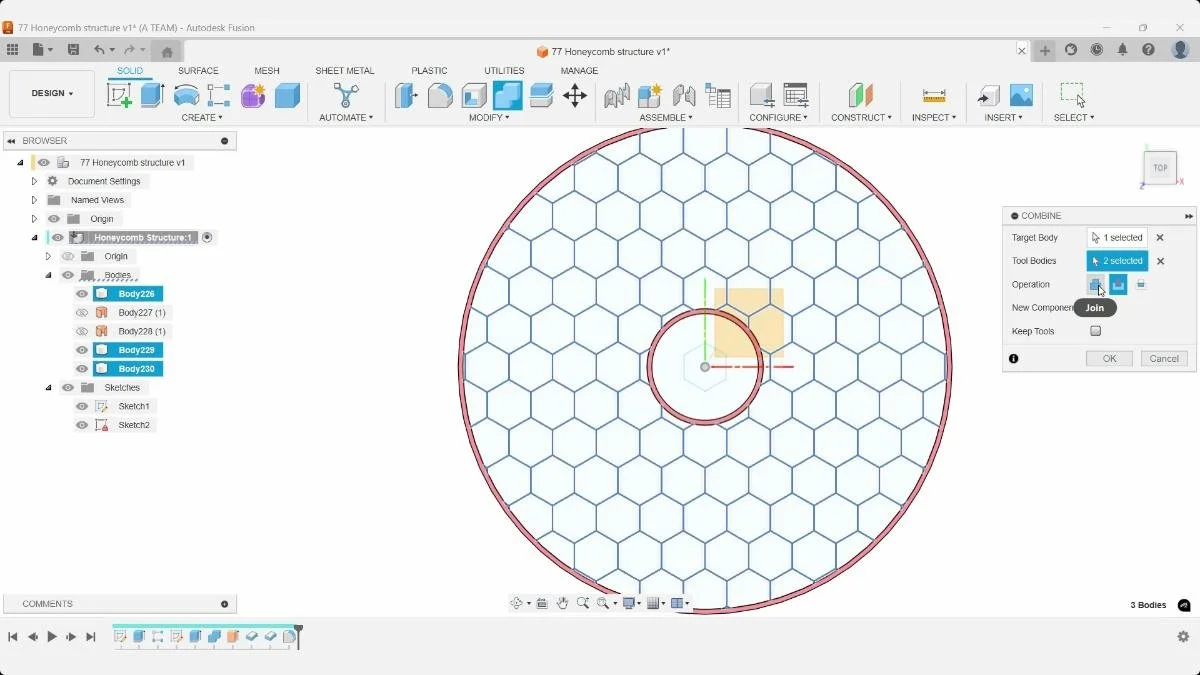Expand the Document Settings node

coord(34,181)
